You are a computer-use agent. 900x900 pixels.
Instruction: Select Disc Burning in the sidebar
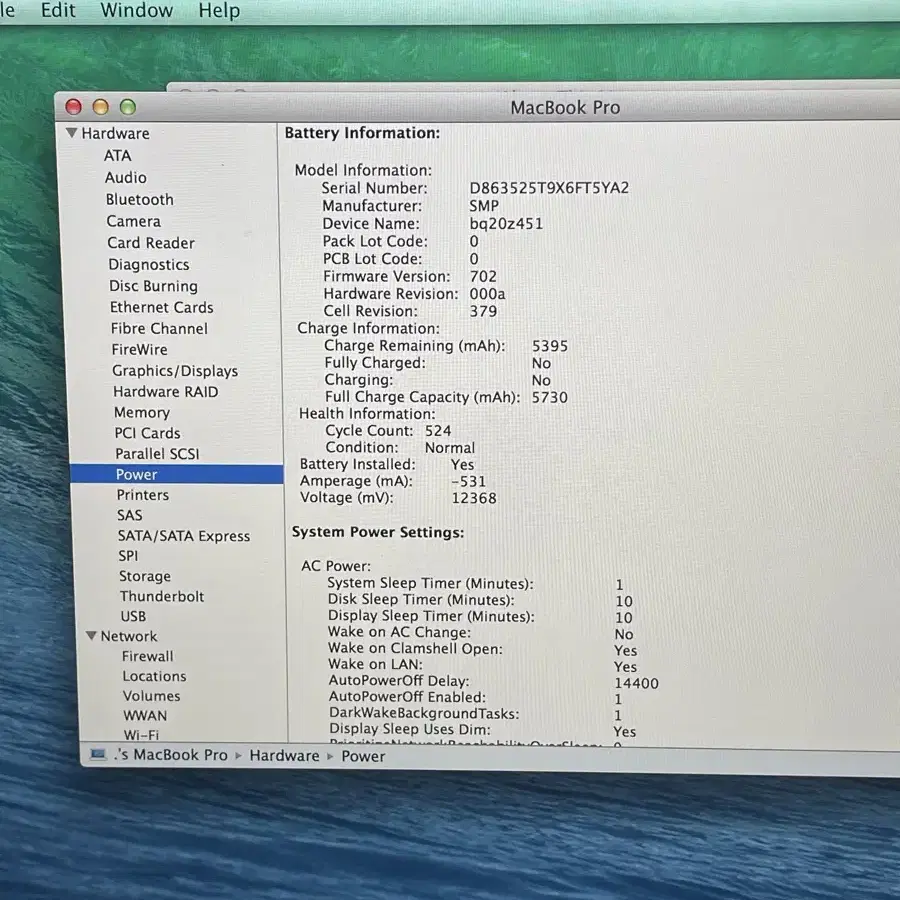tap(153, 286)
